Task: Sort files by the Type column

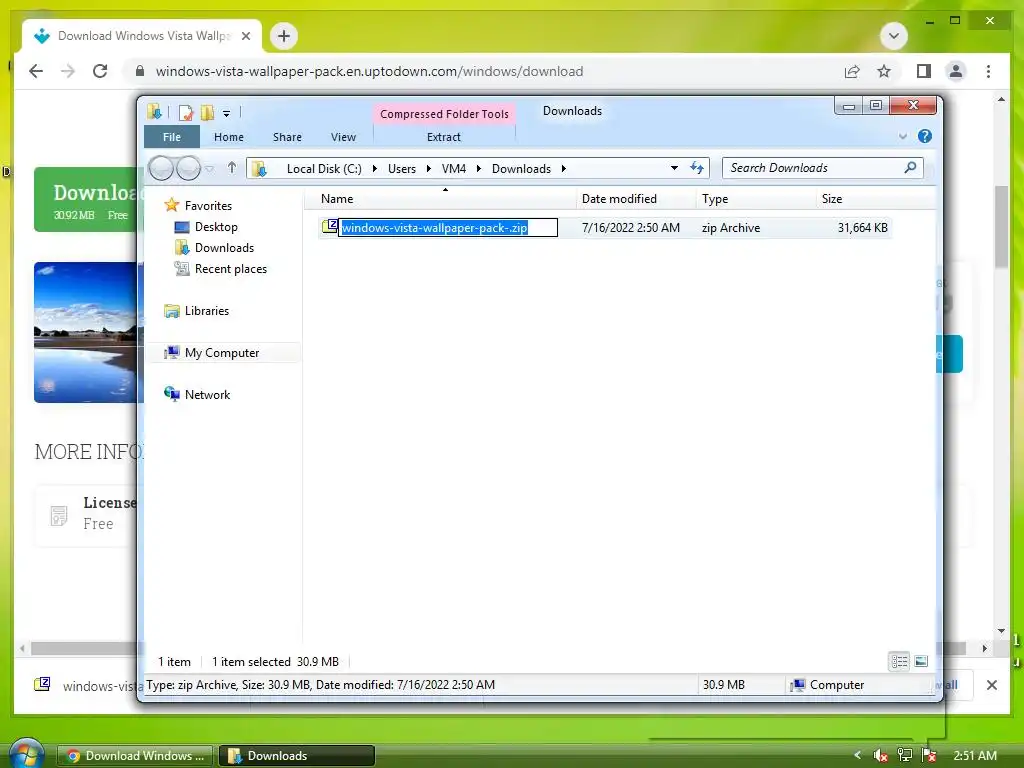Action: point(756,199)
